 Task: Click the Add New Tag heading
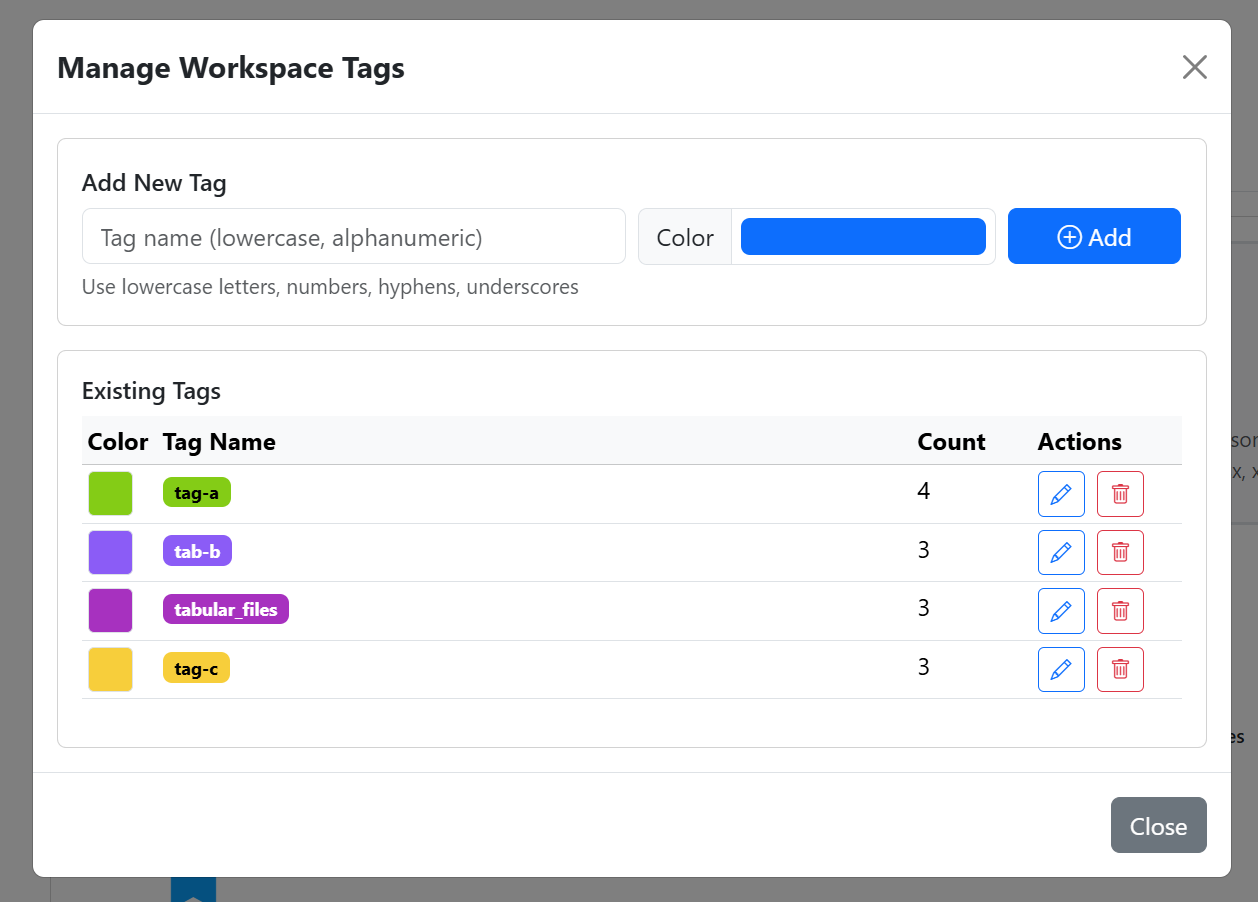154,182
